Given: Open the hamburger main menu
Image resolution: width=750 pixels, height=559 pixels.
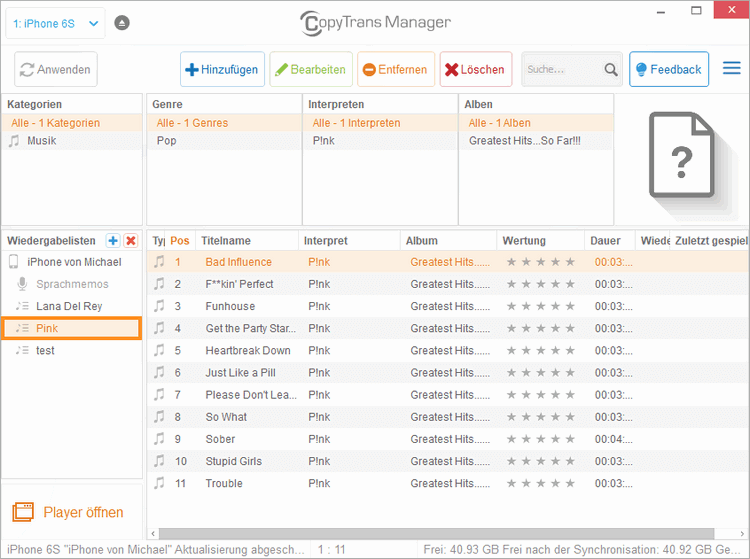Looking at the screenshot, I should click(731, 68).
